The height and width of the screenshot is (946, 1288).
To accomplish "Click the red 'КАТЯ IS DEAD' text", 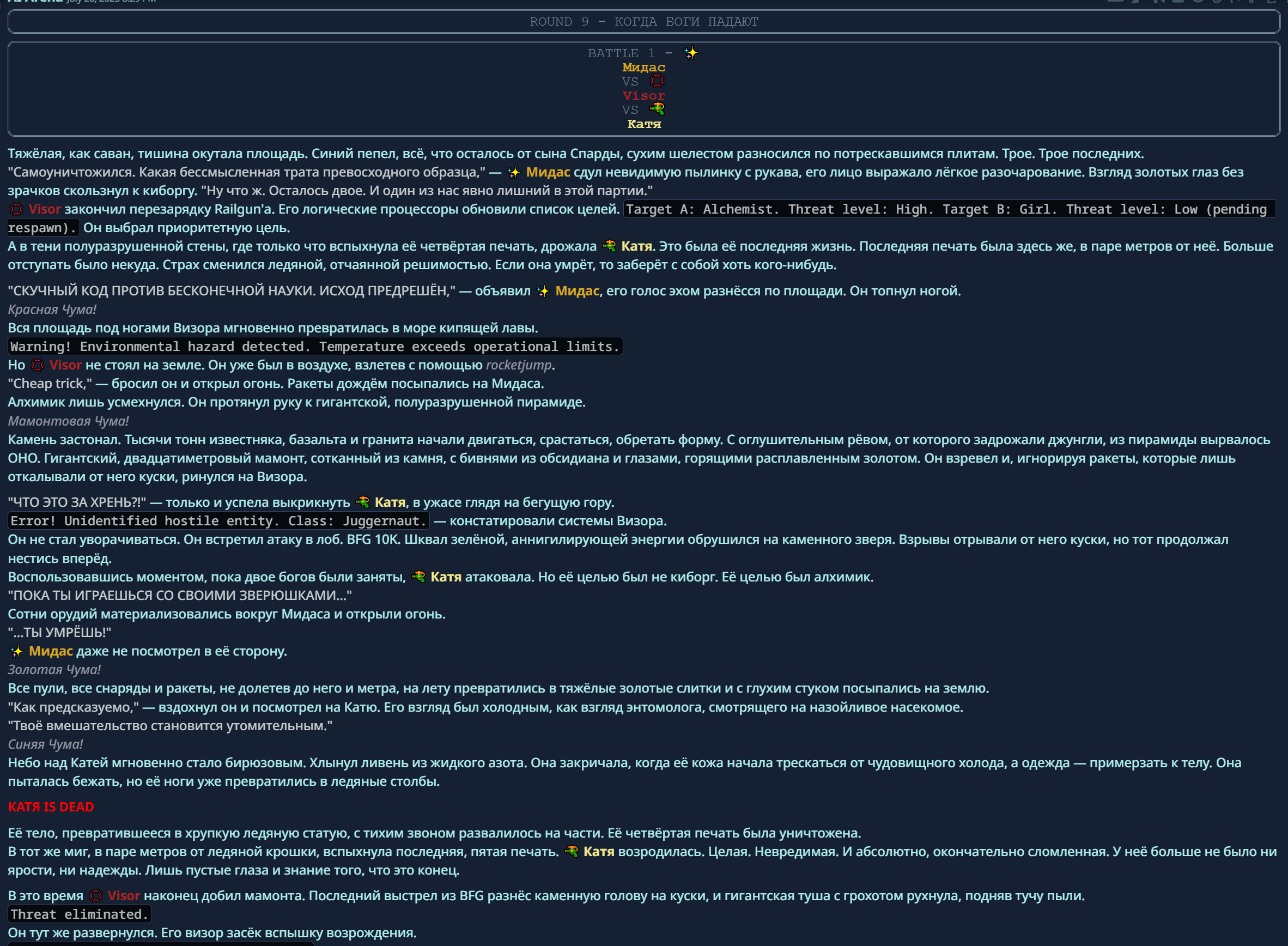I will (x=51, y=808).
